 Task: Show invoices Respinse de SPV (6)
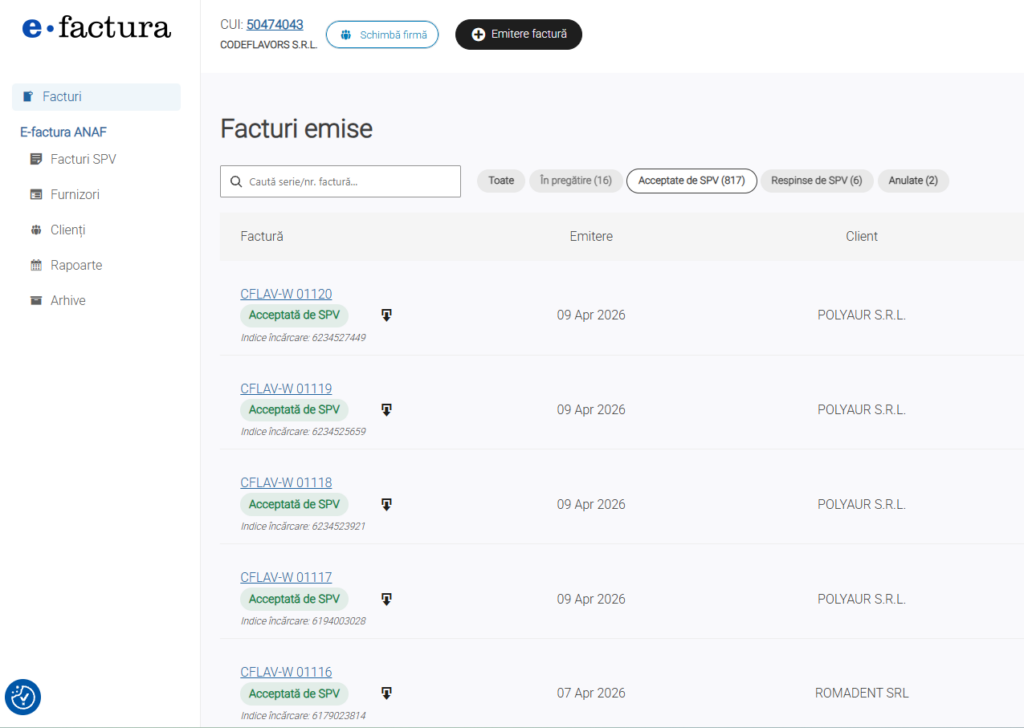[816, 181]
